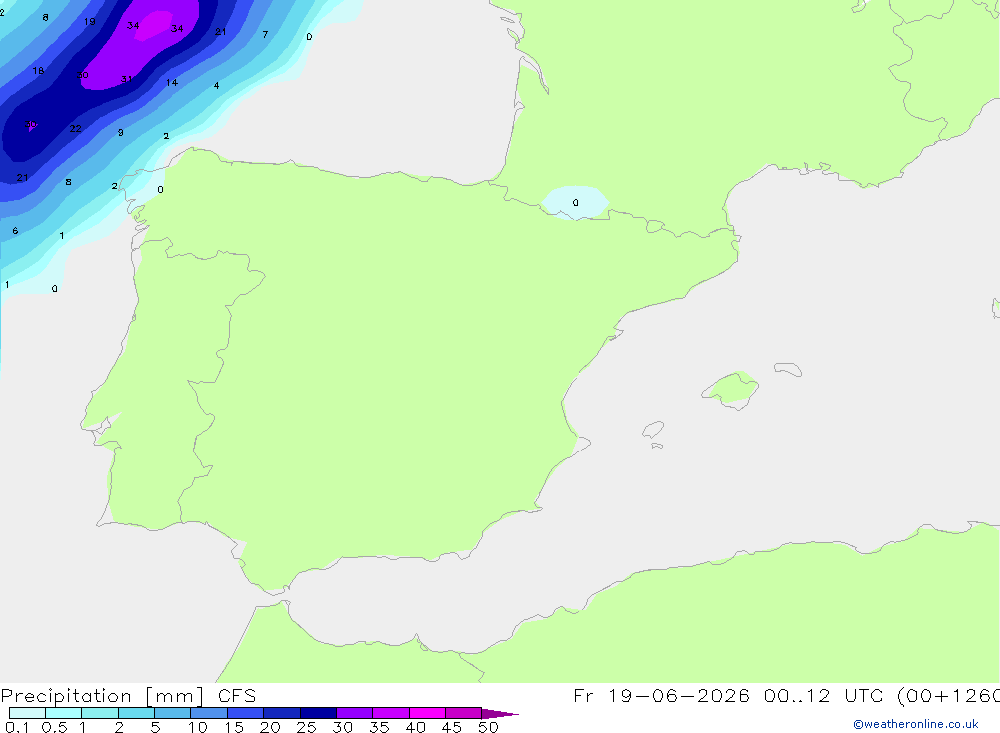Click the legend tick label '0.5'
Viewport: 1000px width, 733px height.
54,727
